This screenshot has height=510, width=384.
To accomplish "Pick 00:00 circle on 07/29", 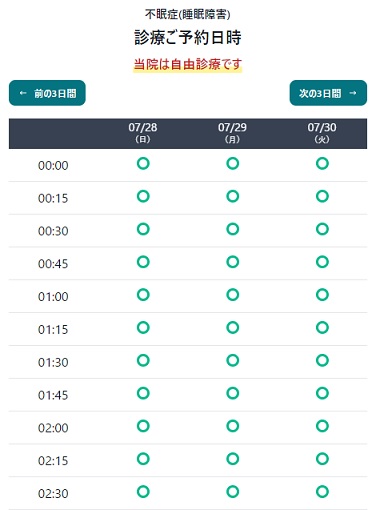I will pyautogui.click(x=233, y=164).
